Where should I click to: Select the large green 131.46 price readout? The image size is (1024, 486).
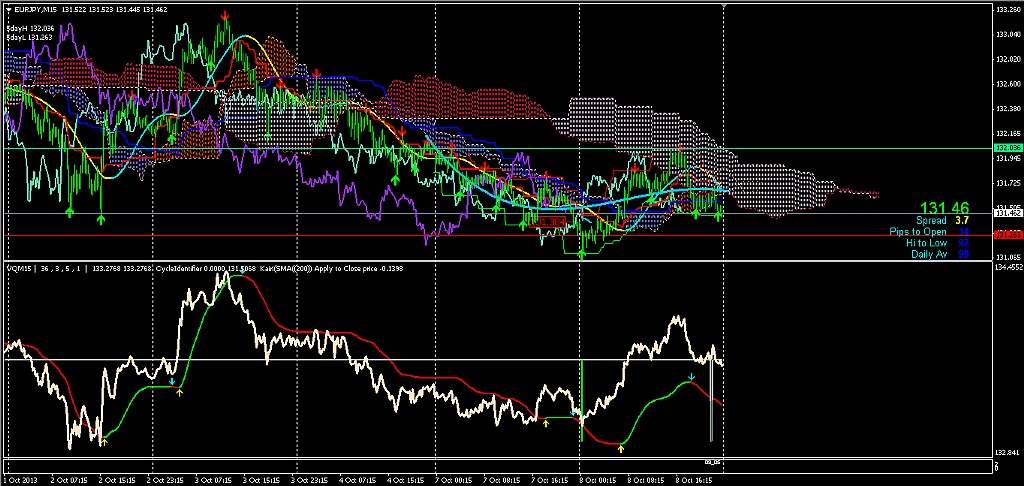(x=944, y=208)
